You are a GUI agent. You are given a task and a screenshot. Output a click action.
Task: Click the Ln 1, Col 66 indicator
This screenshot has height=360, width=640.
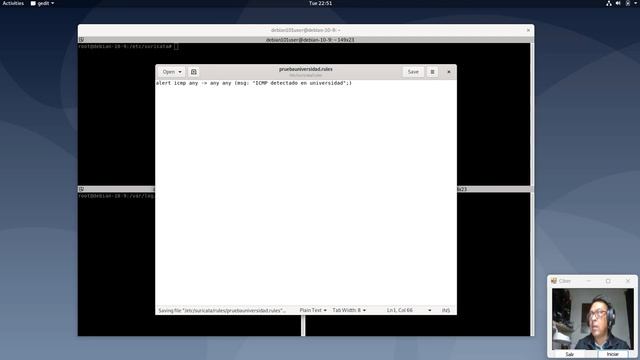(x=400, y=310)
